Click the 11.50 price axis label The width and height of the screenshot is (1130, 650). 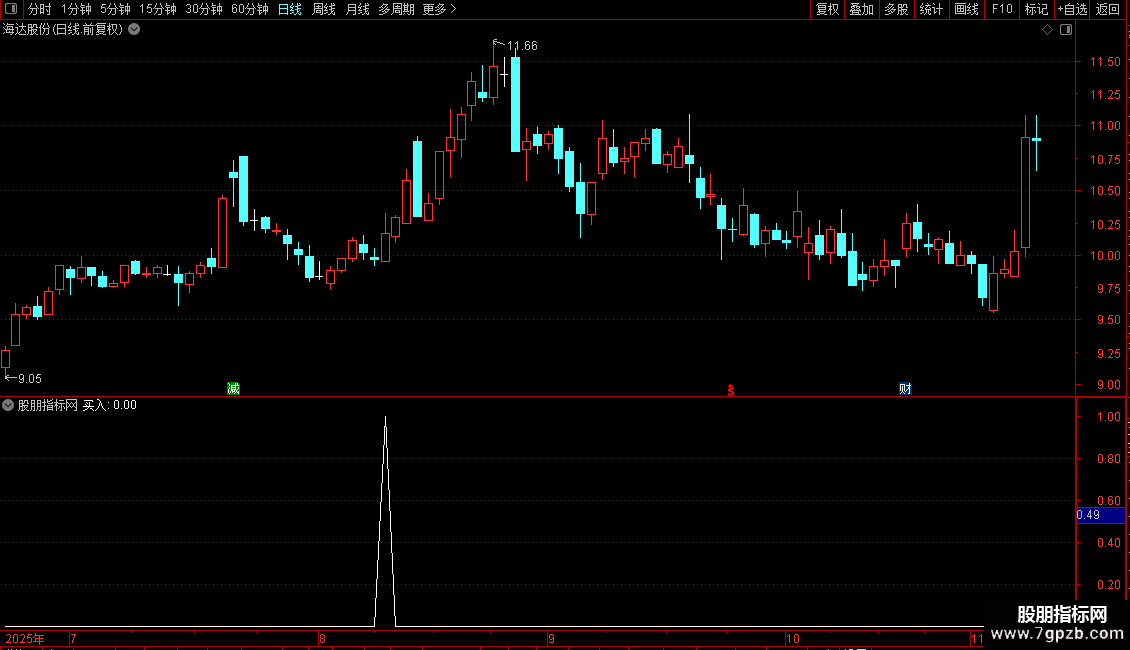pos(1105,62)
